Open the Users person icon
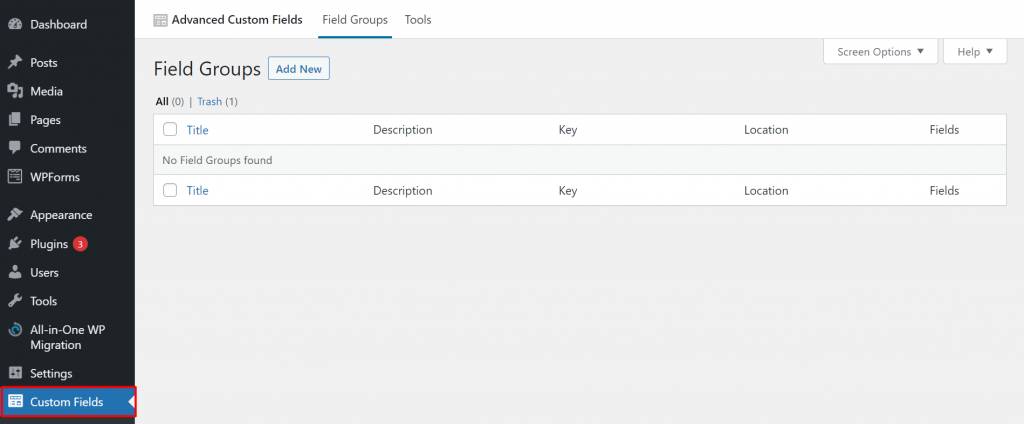The height and width of the screenshot is (424, 1024). (15, 272)
